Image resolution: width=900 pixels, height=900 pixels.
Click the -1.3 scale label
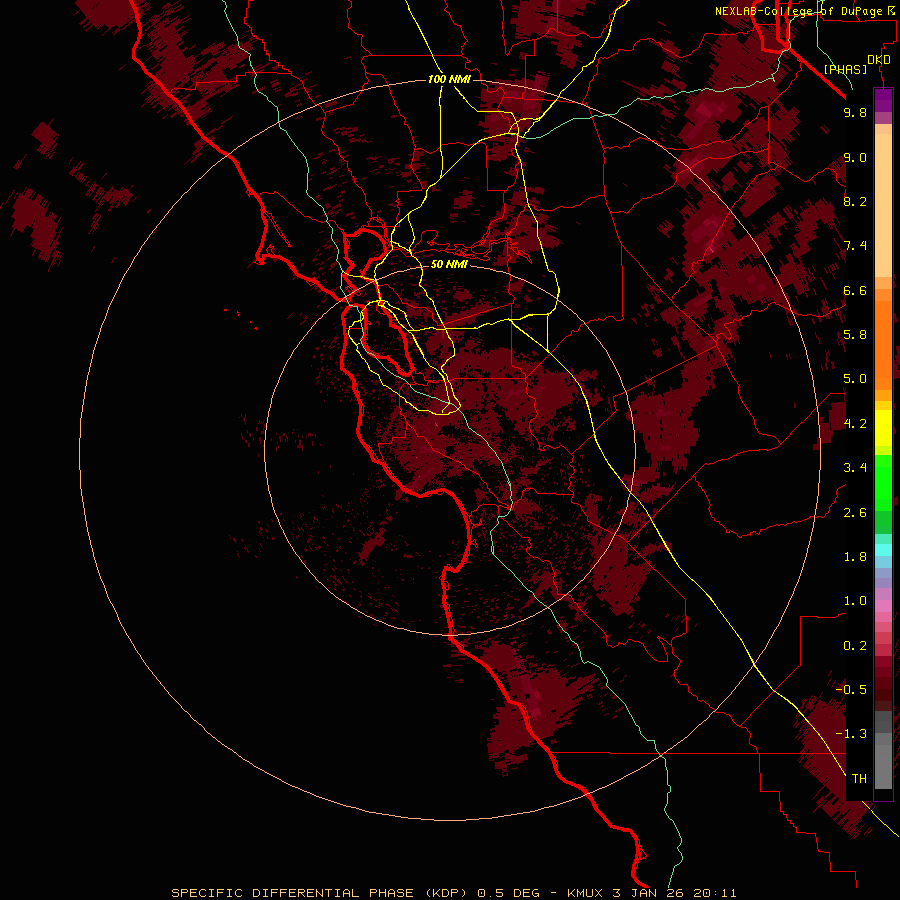tap(851, 734)
